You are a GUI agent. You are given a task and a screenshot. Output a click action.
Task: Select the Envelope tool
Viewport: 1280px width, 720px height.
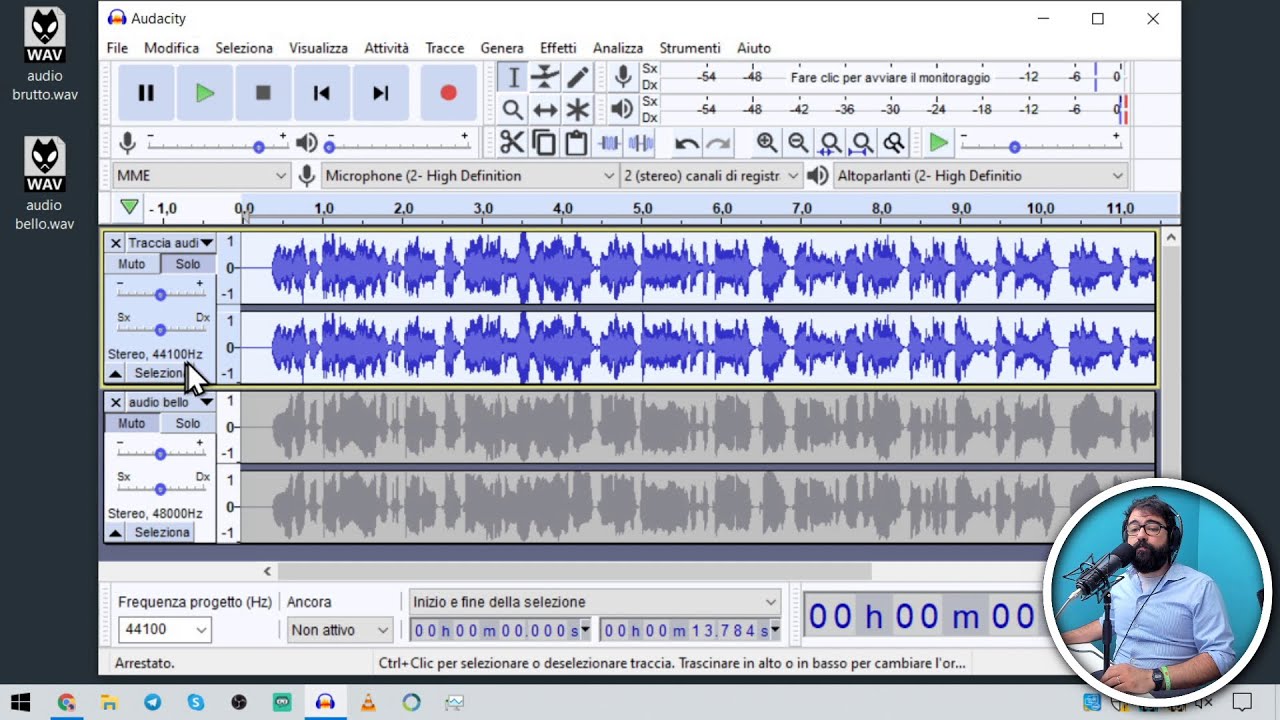pyautogui.click(x=545, y=77)
